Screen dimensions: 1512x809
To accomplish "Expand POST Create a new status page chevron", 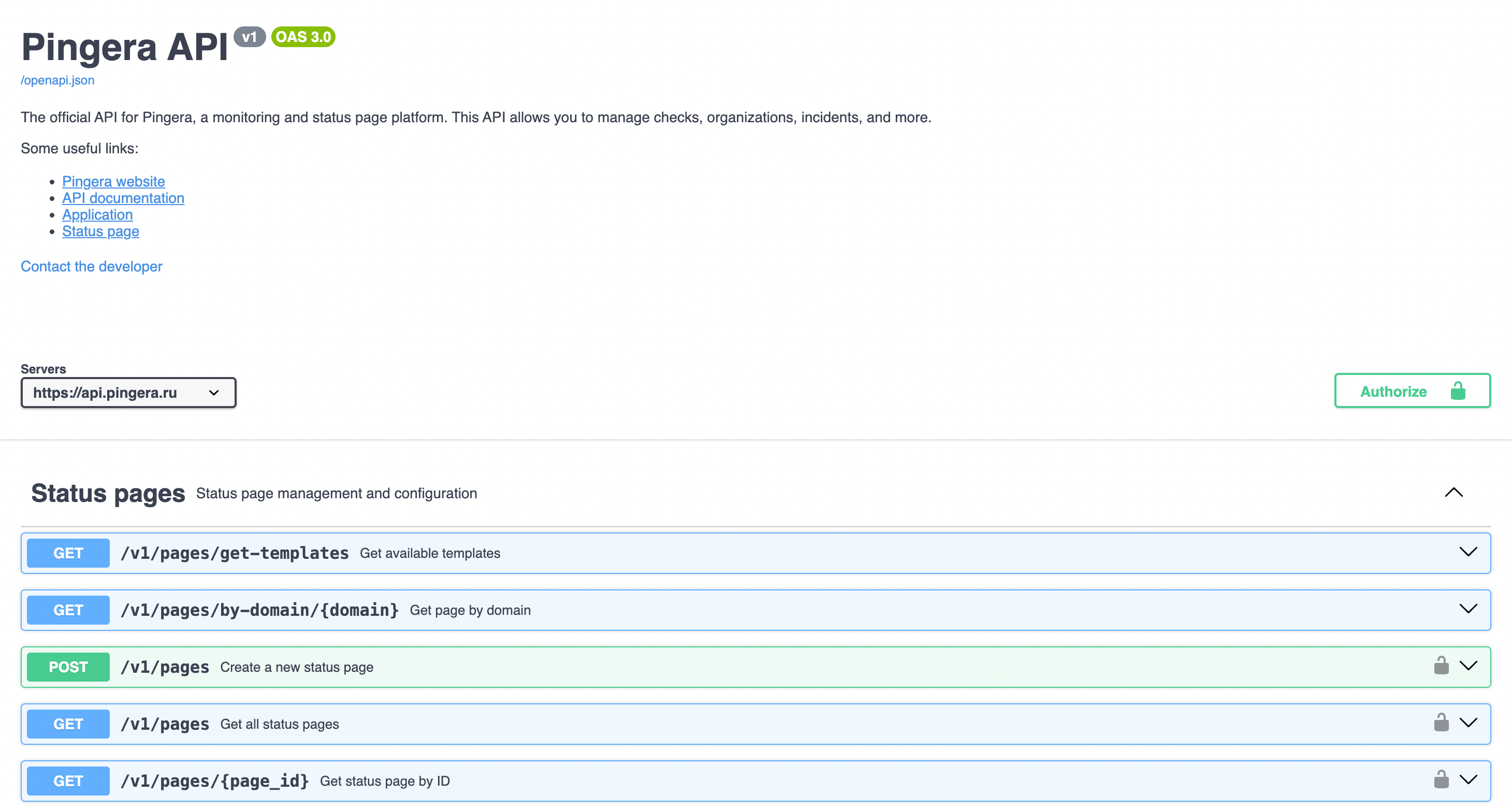I will pos(1468,666).
